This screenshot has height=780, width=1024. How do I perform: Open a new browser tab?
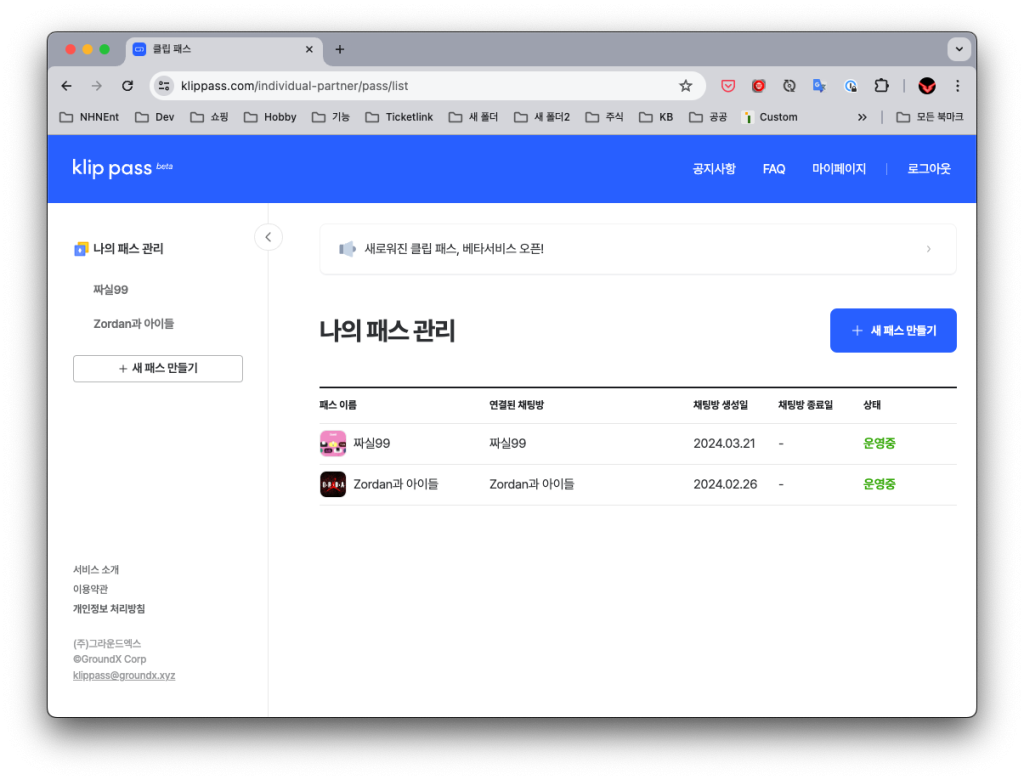click(x=340, y=49)
